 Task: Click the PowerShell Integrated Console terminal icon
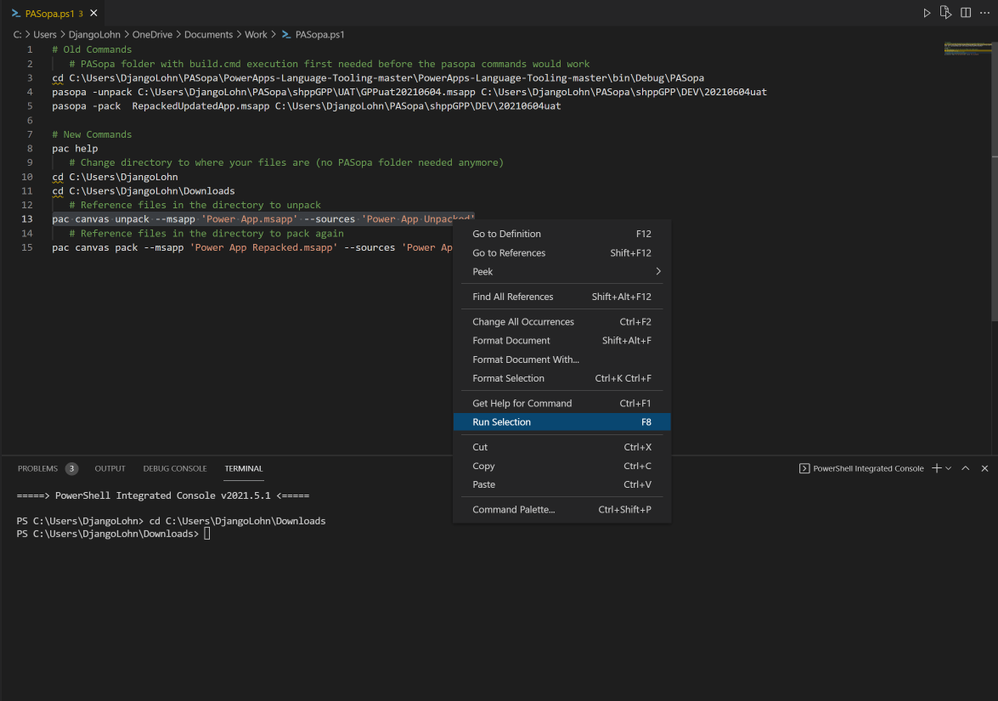(803, 468)
